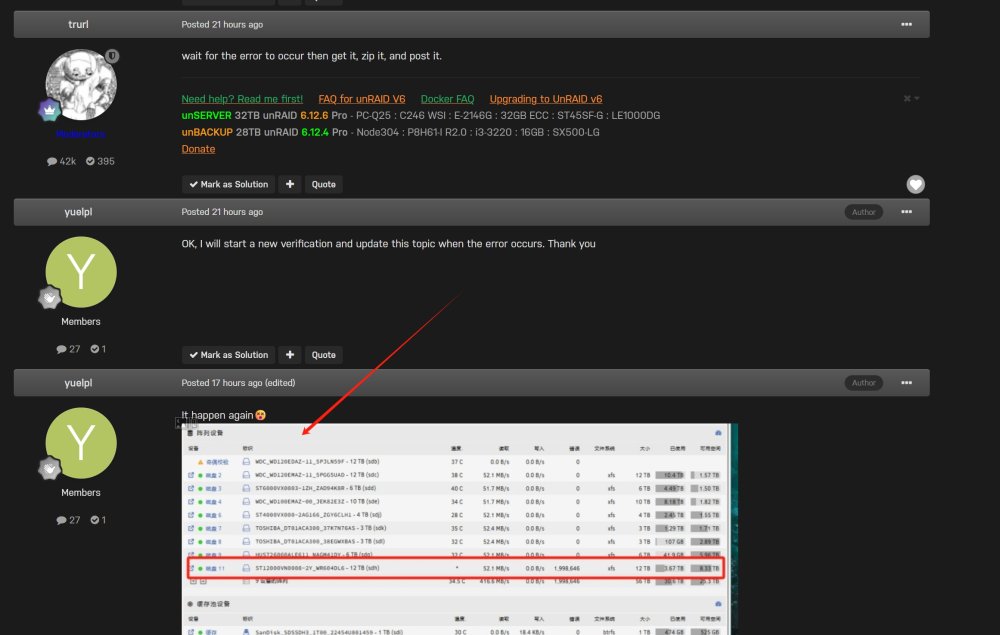Open signature options dropdown arrow beside X
1000x635 pixels.
(x=917, y=98)
